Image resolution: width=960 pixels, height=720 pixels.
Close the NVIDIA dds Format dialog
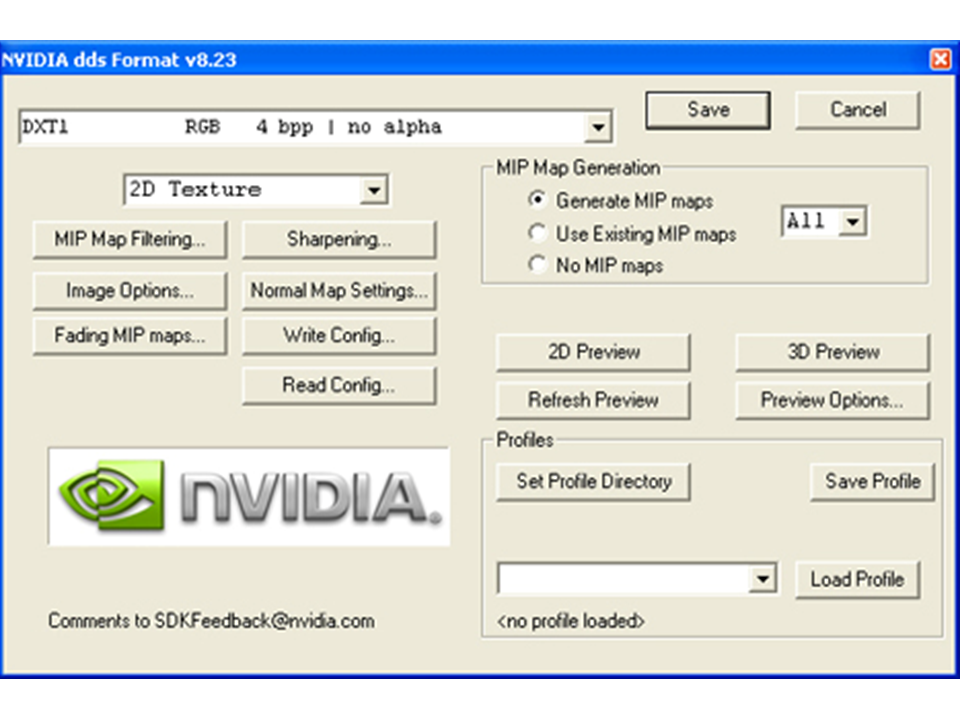coord(940,59)
